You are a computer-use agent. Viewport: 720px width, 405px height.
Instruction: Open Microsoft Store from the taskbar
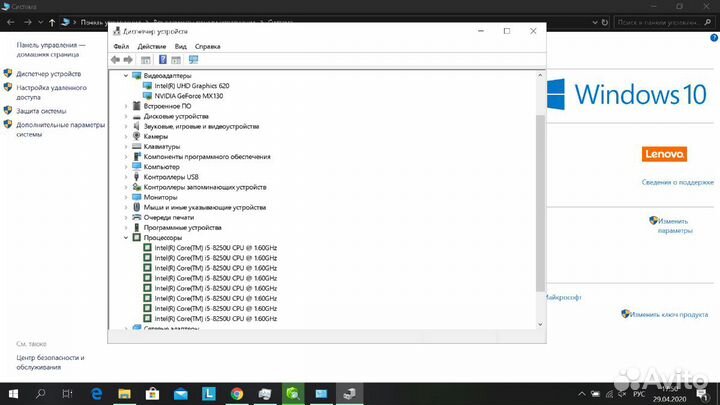point(153,393)
